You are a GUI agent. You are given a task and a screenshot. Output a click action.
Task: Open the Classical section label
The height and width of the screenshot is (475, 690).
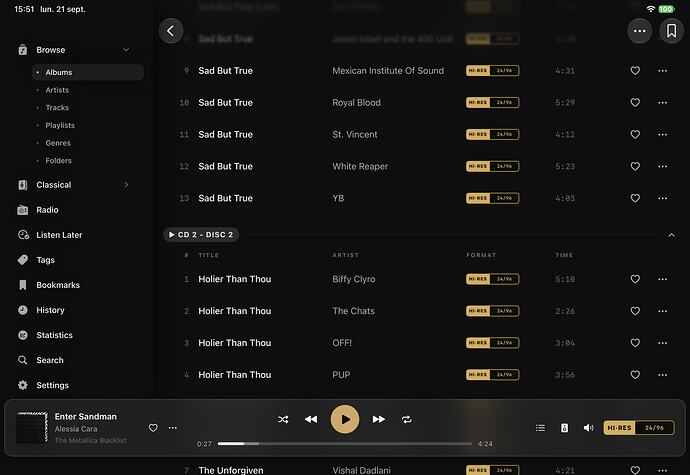pyautogui.click(x=54, y=185)
